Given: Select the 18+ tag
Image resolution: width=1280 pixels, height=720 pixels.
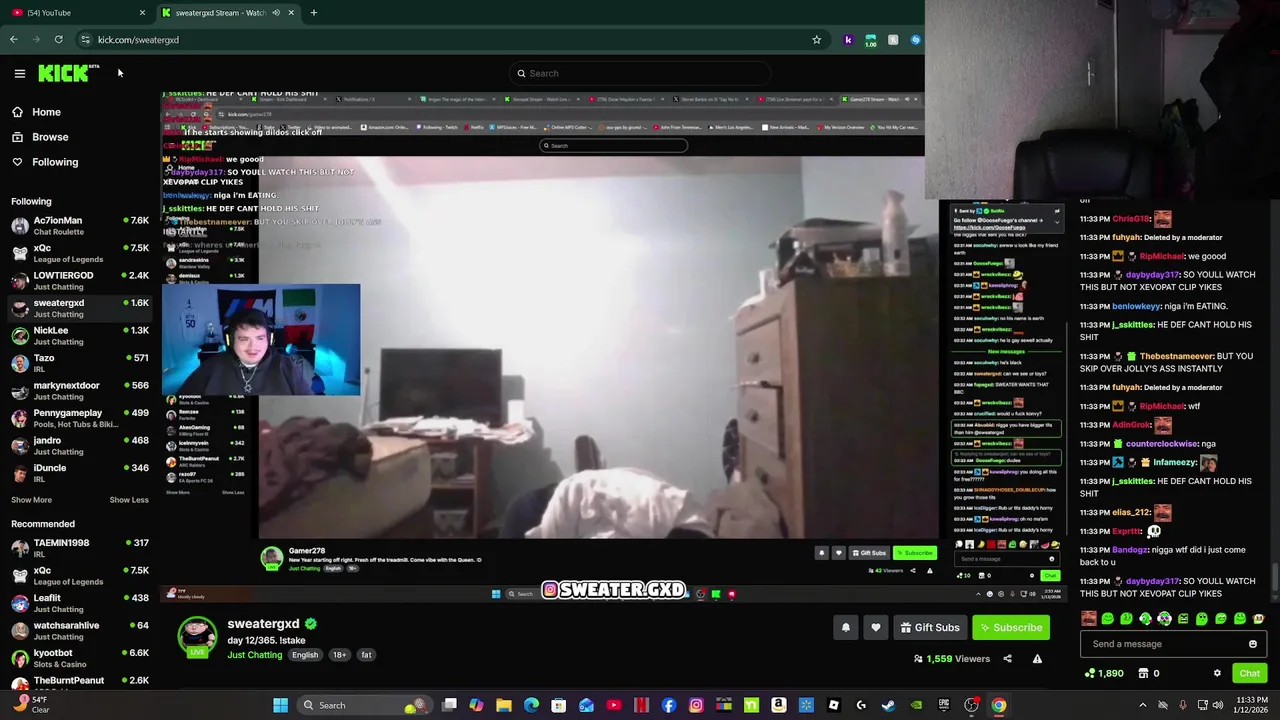Looking at the screenshot, I should pos(339,655).
